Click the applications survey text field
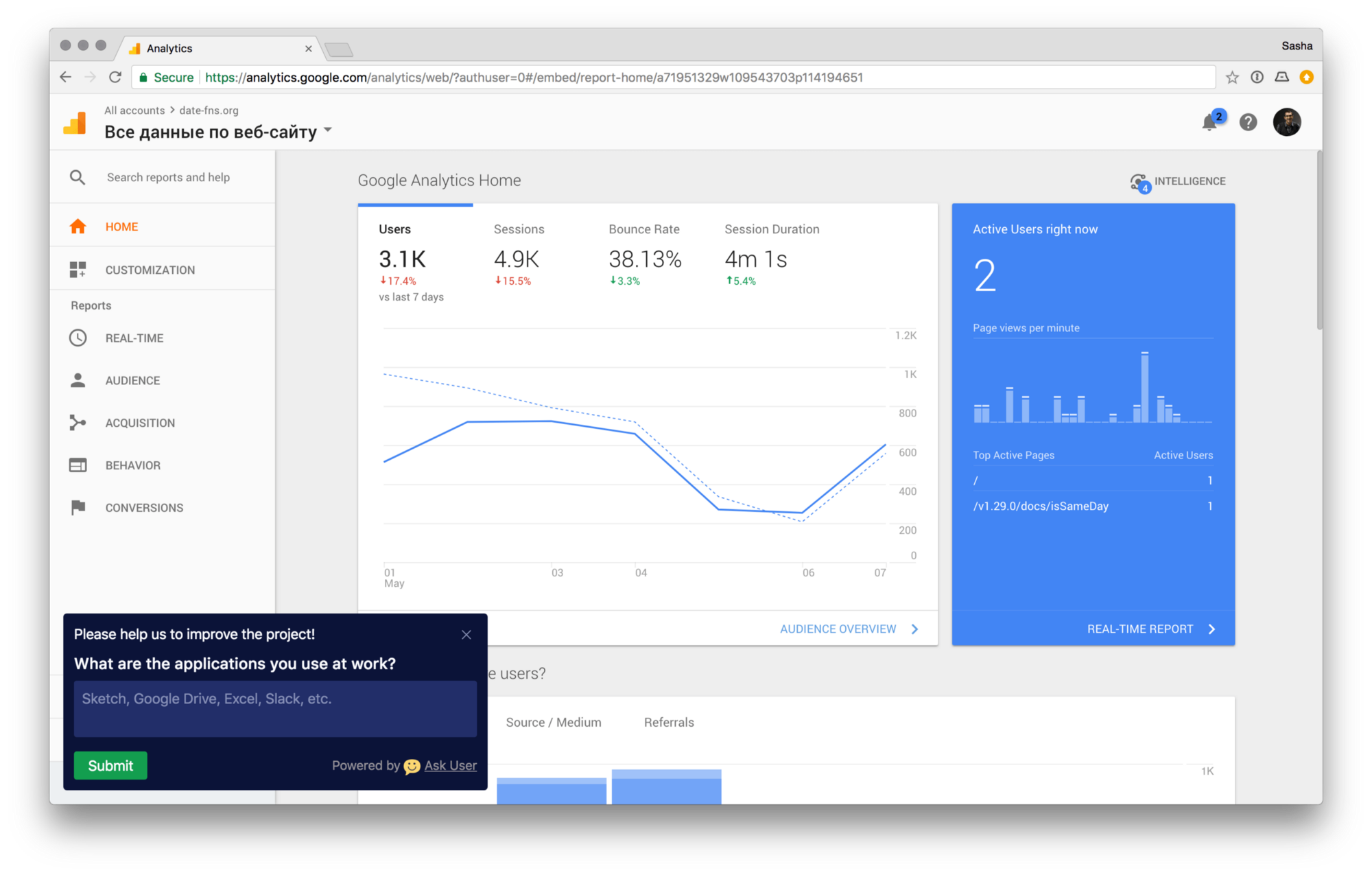The height and width of the screenshot is (875, 1372). (x=275, y=709)
